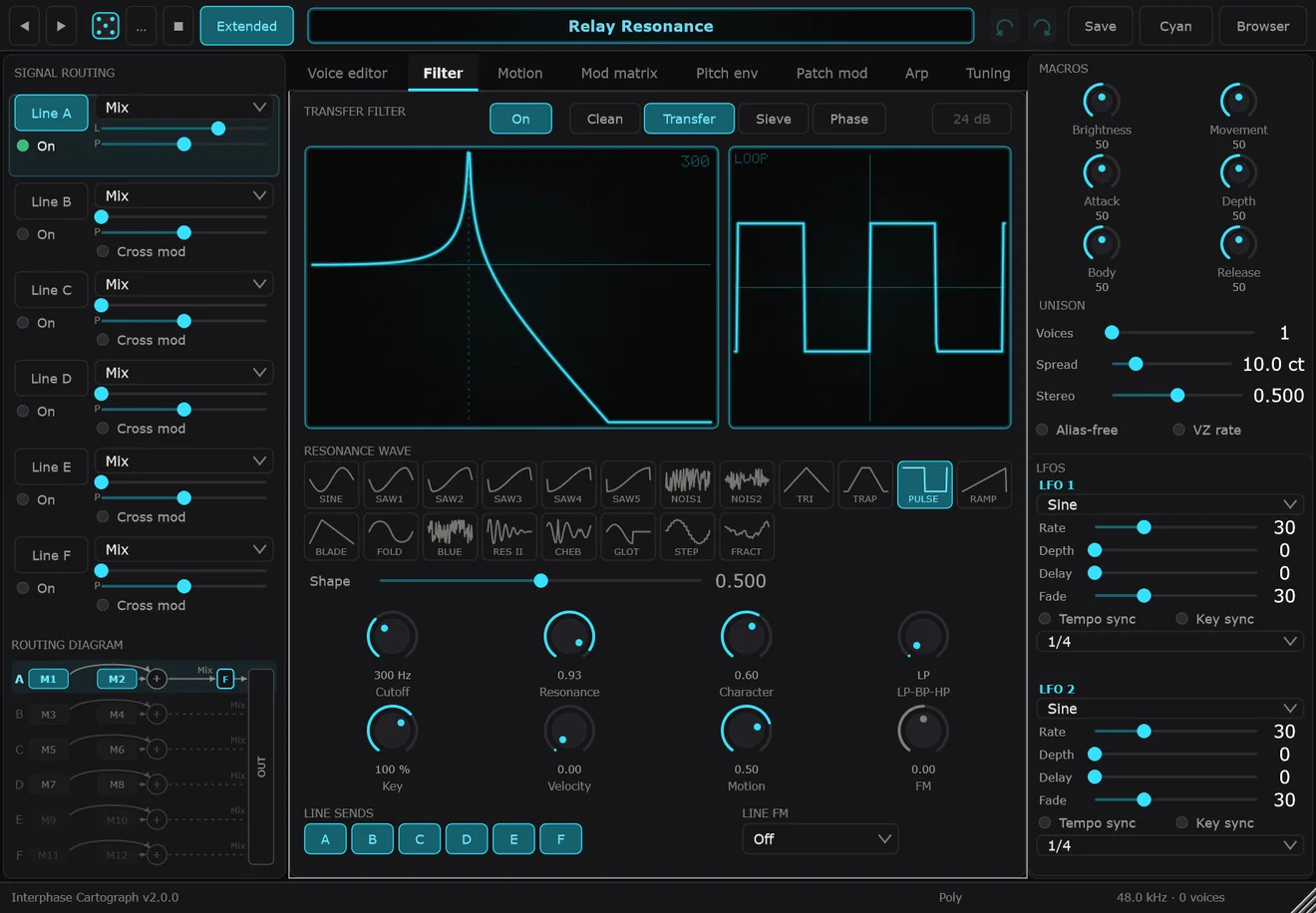
Task: Expand the LFO 1 1/4 rate dropdown
Action: pos(1171,642)
